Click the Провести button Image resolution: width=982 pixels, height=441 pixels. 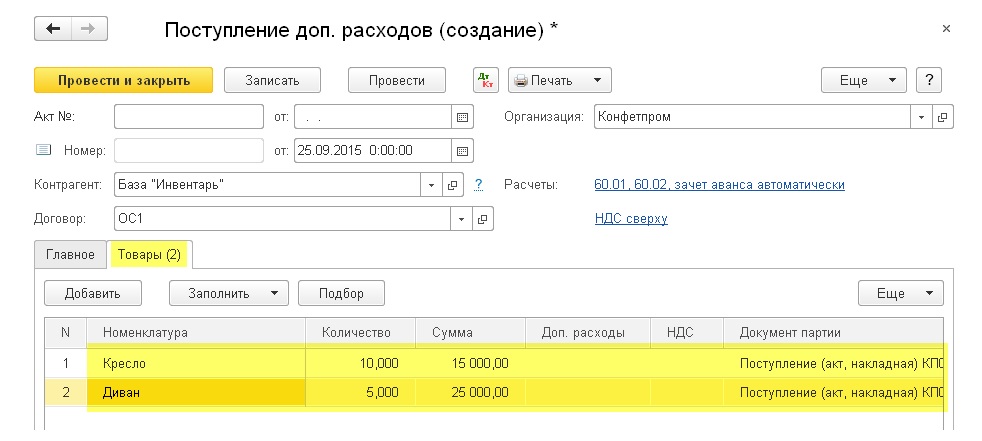click(397, 80)
